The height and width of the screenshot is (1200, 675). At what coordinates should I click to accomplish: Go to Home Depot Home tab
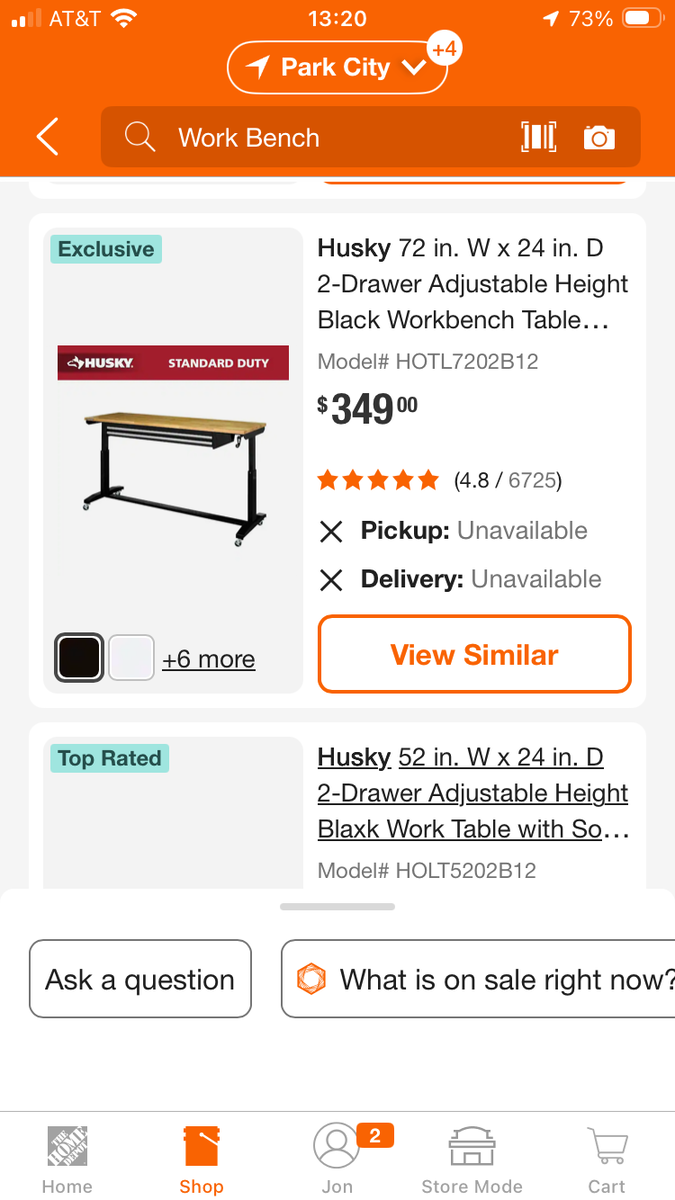click(67, 1160)
